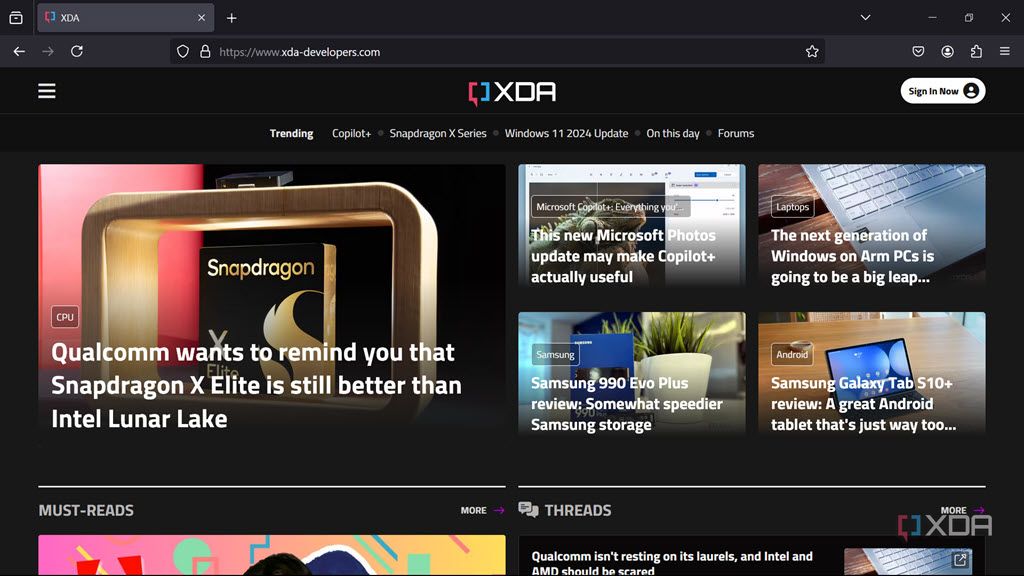This screenshot has height=576, width=1024.
Task: Click the forward navigation arrow
Action: [48, 51]
